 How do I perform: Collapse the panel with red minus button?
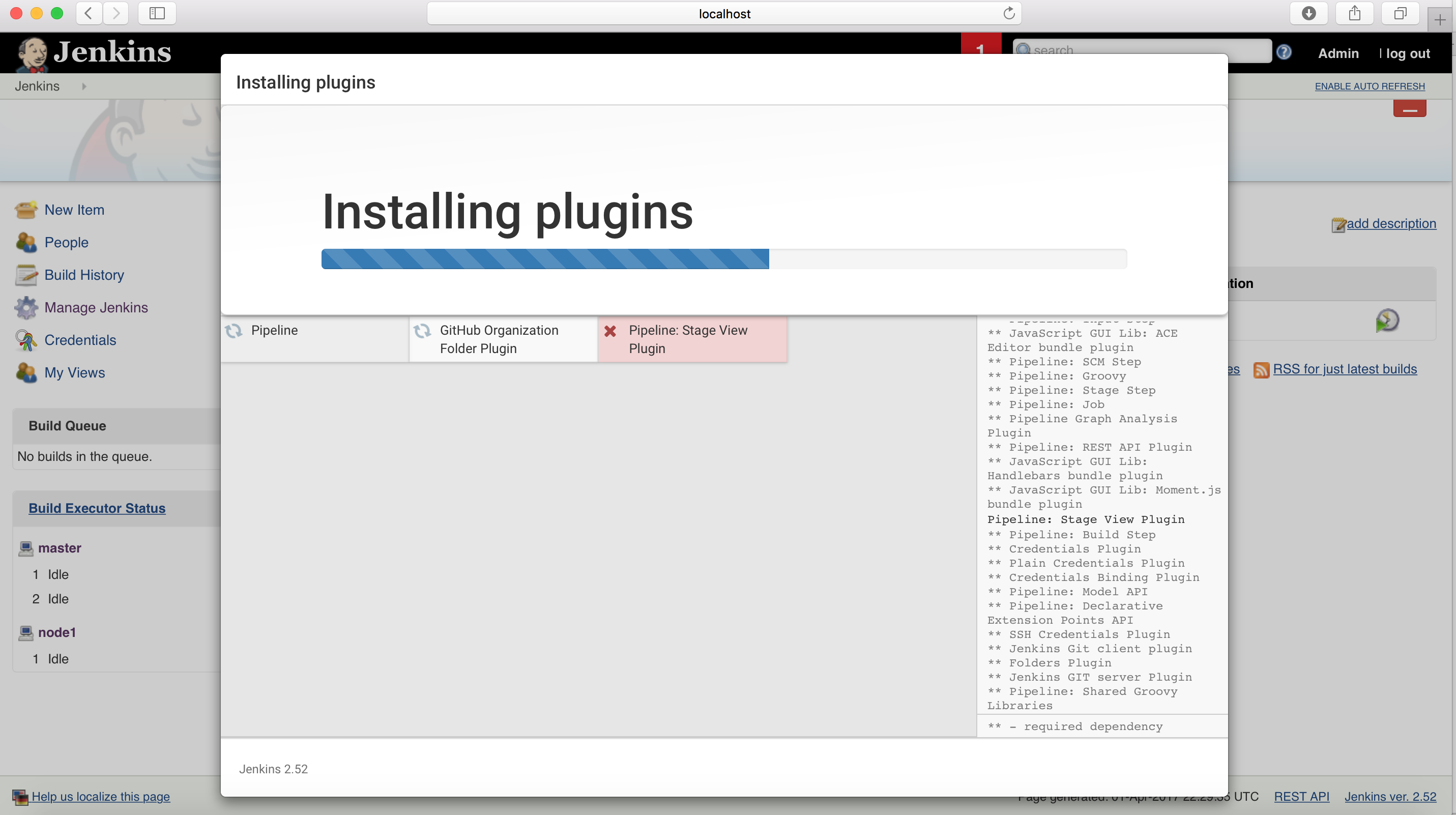[1410, 109]
